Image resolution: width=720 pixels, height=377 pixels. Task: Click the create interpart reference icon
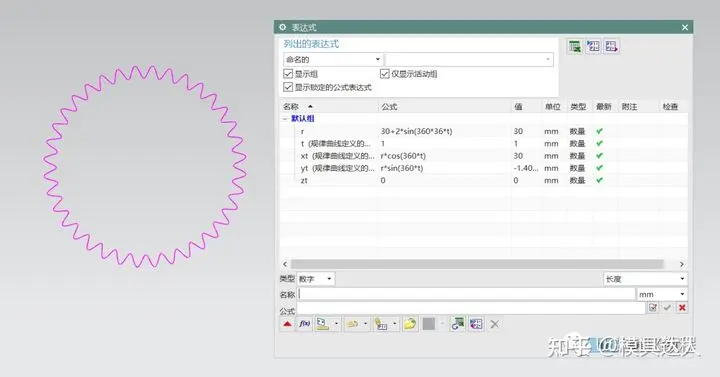click(x=381, y=324)
